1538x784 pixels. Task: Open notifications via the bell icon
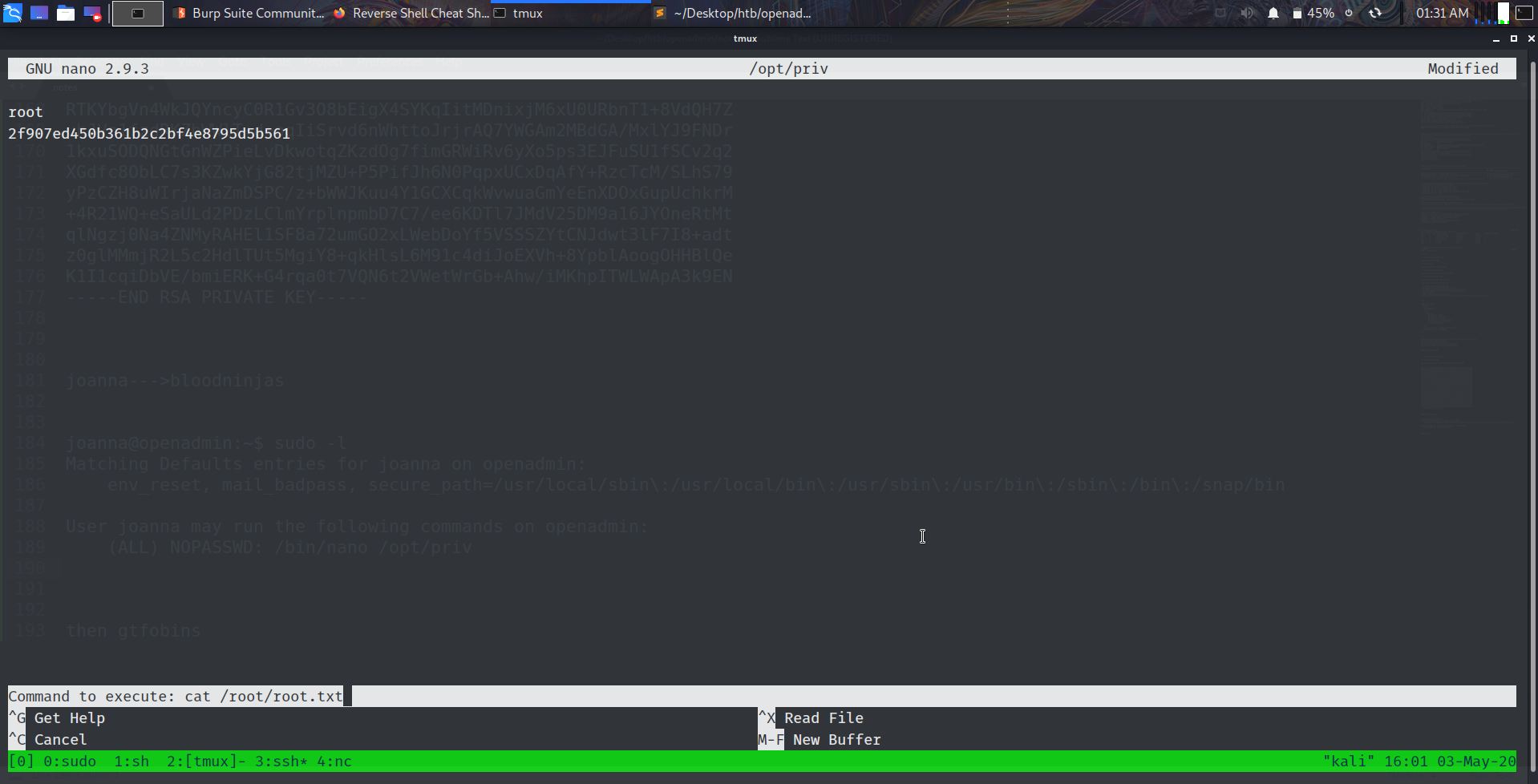pos(1273,13)
